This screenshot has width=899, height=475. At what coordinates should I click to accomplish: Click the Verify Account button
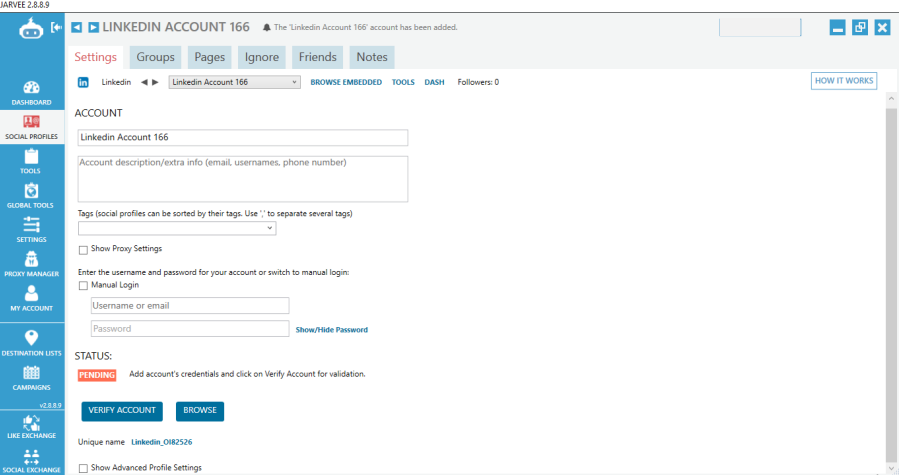(x=122, y=411)
